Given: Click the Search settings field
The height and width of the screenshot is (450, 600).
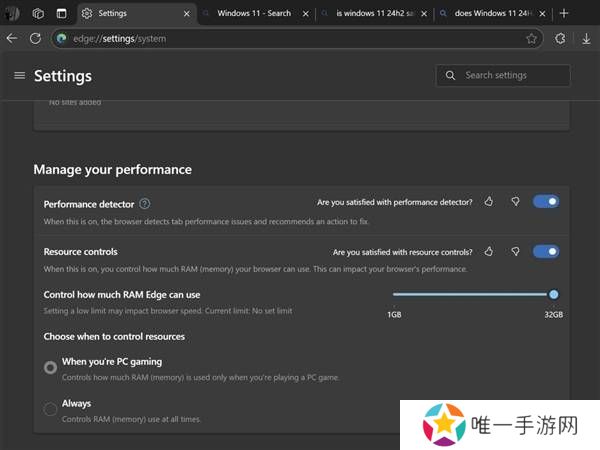Looking at the screenshot, I should (503, 75).
